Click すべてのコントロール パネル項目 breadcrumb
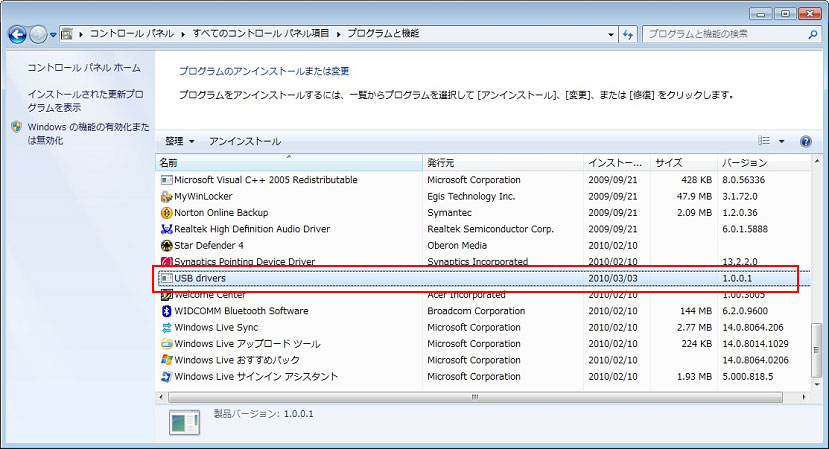Screen dimensions: 829x449 pyautogui.click(x=260, y=33)
